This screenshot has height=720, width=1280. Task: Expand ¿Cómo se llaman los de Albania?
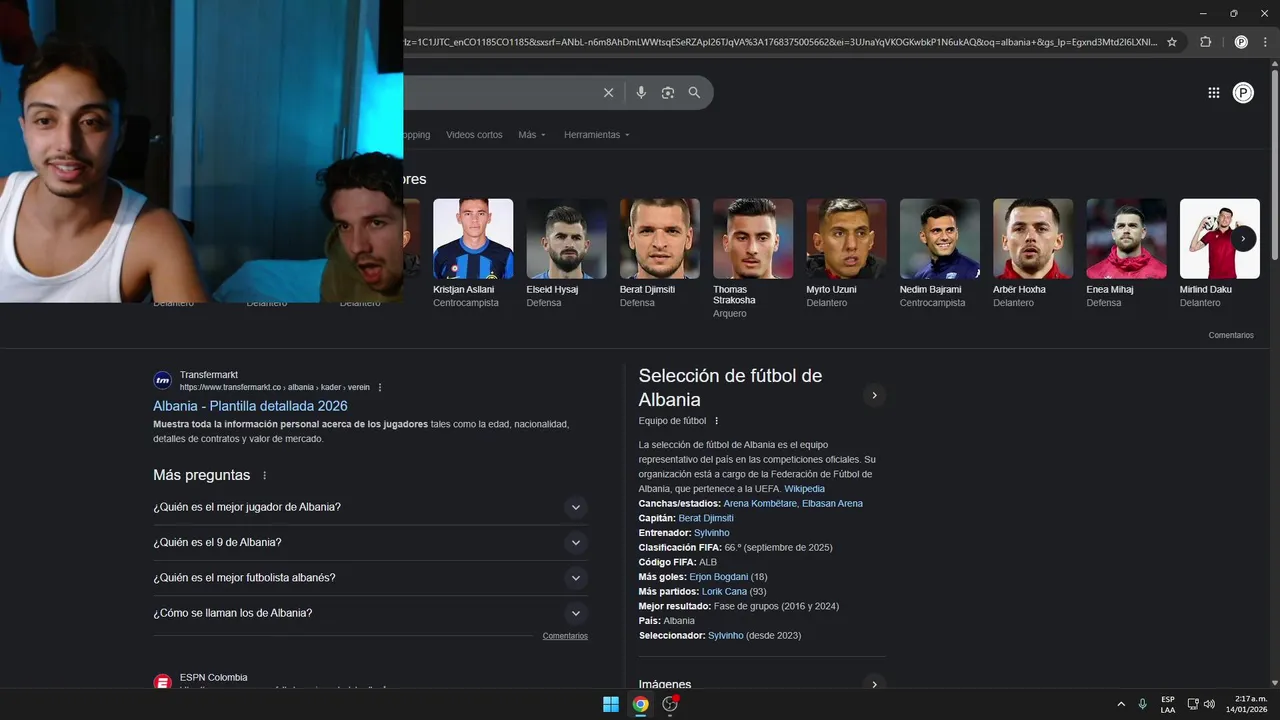(x=370, y=613)
